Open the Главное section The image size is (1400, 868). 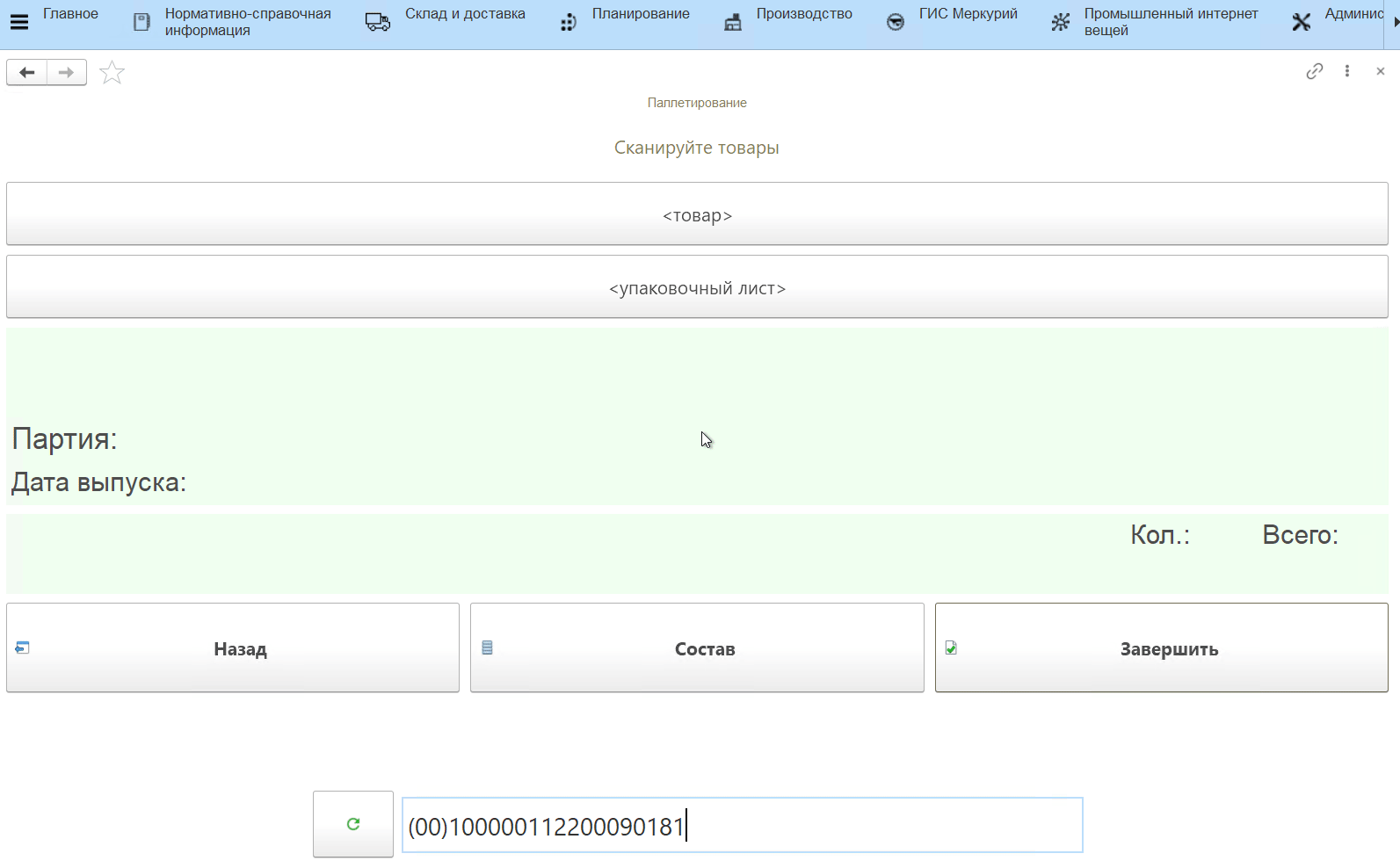point(70,14)
